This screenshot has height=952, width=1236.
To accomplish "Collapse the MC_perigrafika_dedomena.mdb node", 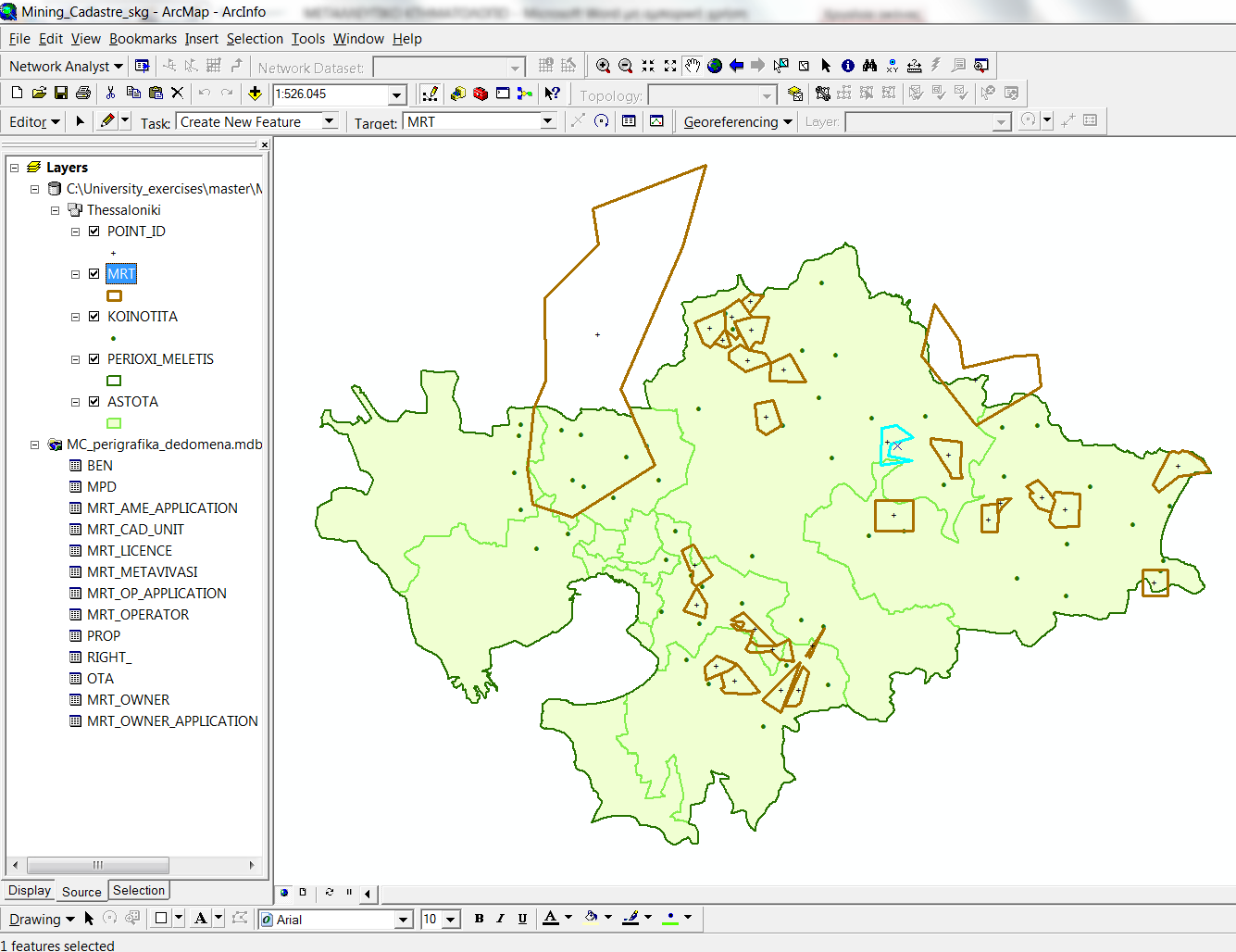I will (x=35, y=445).
